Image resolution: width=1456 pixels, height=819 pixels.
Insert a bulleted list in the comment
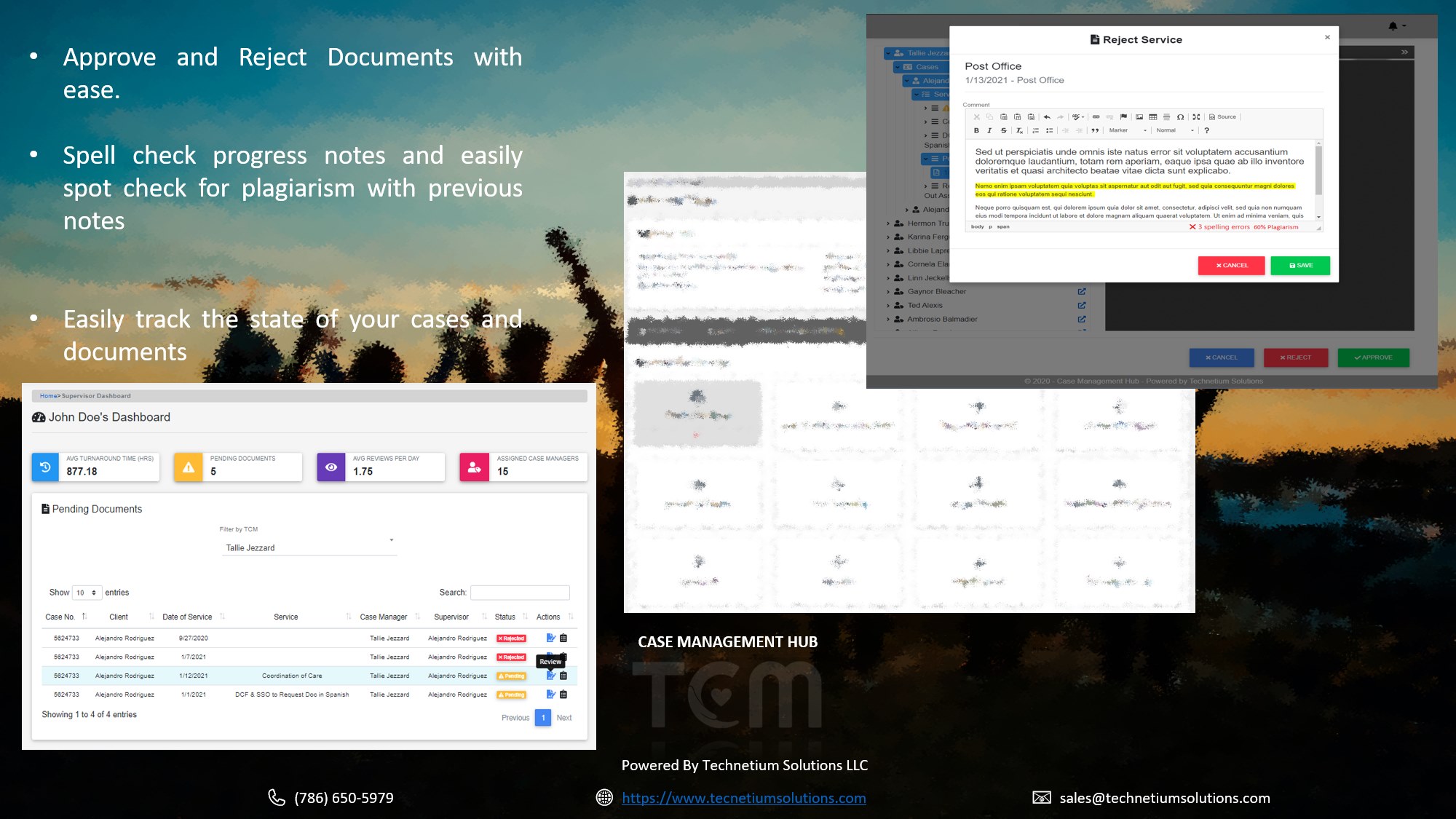click(x=1050, y=131)
